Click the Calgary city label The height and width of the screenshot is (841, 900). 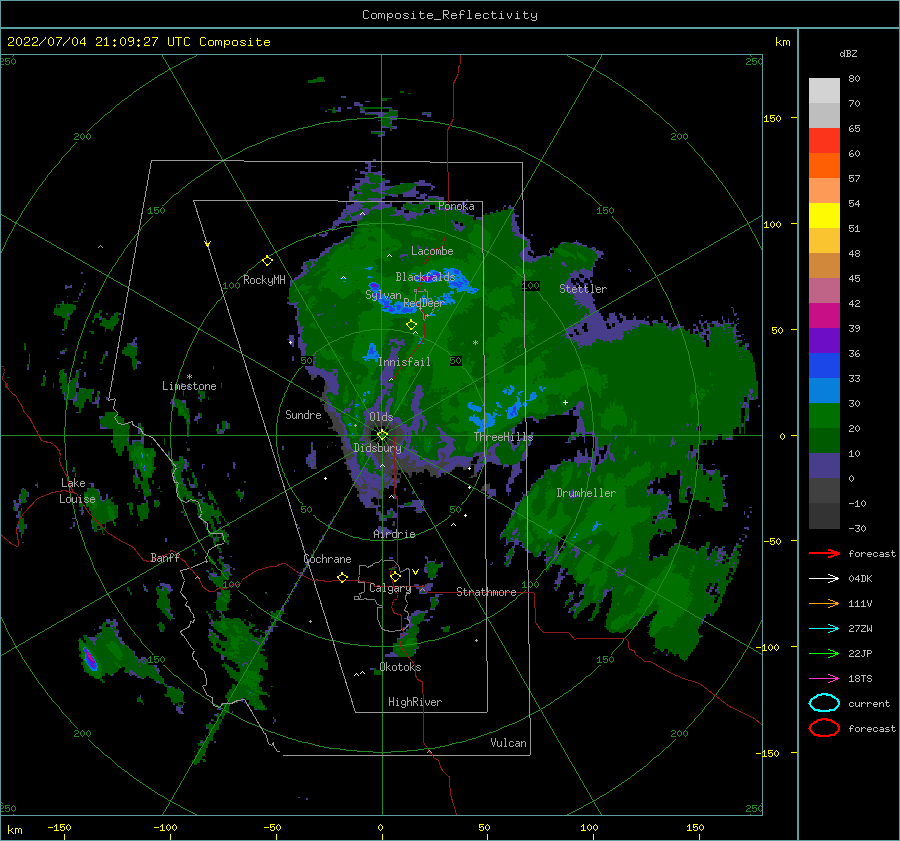[x=390, y=588]
